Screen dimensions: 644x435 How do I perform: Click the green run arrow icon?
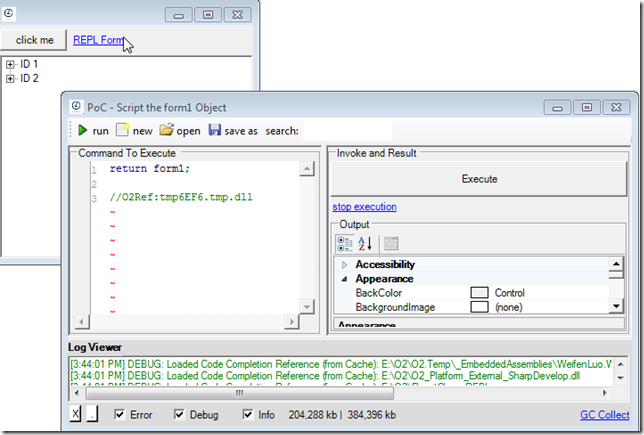click(x=83, y=130)
